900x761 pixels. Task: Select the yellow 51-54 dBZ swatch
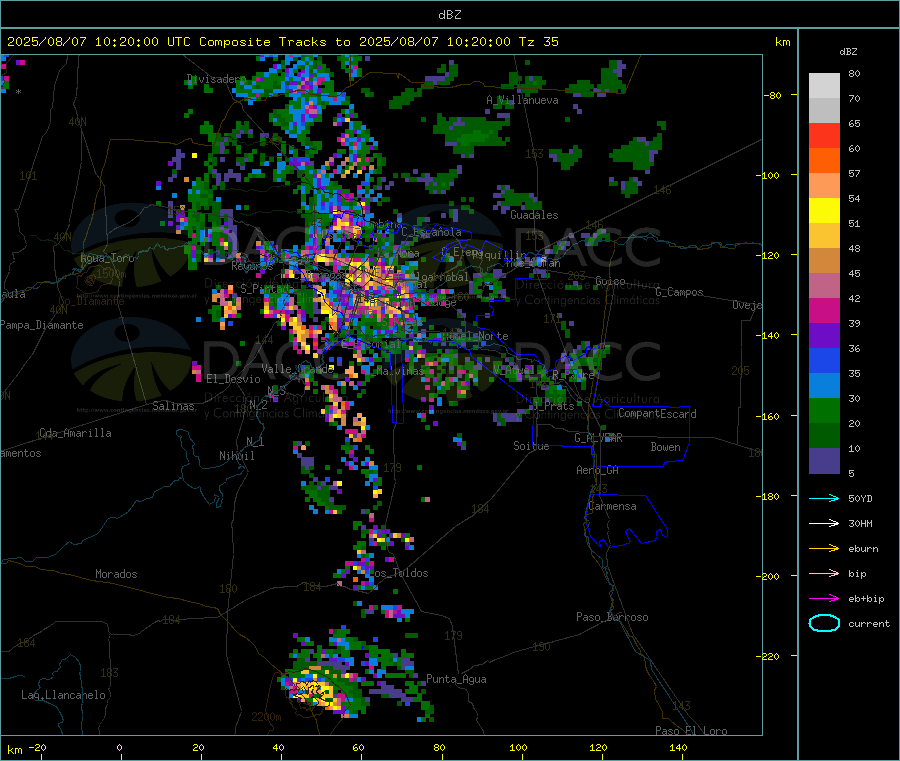click(824, 211)
